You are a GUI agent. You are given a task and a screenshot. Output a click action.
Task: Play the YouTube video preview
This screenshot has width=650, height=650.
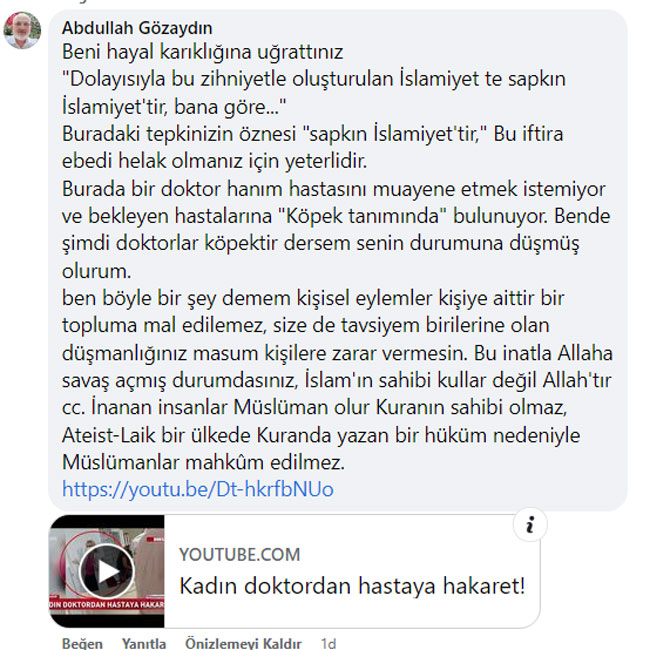coord(107,572)
